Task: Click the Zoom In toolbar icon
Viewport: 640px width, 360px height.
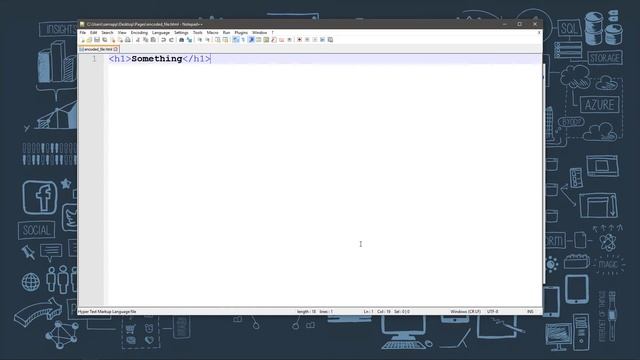Action: (200, 40)
